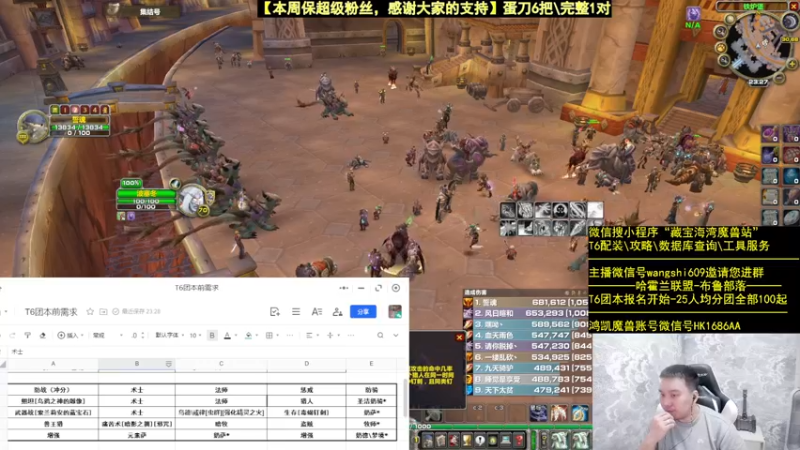Click the purple buff icon above N/A
The height and width of the screenshot is (450, 800).
tap(693, 13)
